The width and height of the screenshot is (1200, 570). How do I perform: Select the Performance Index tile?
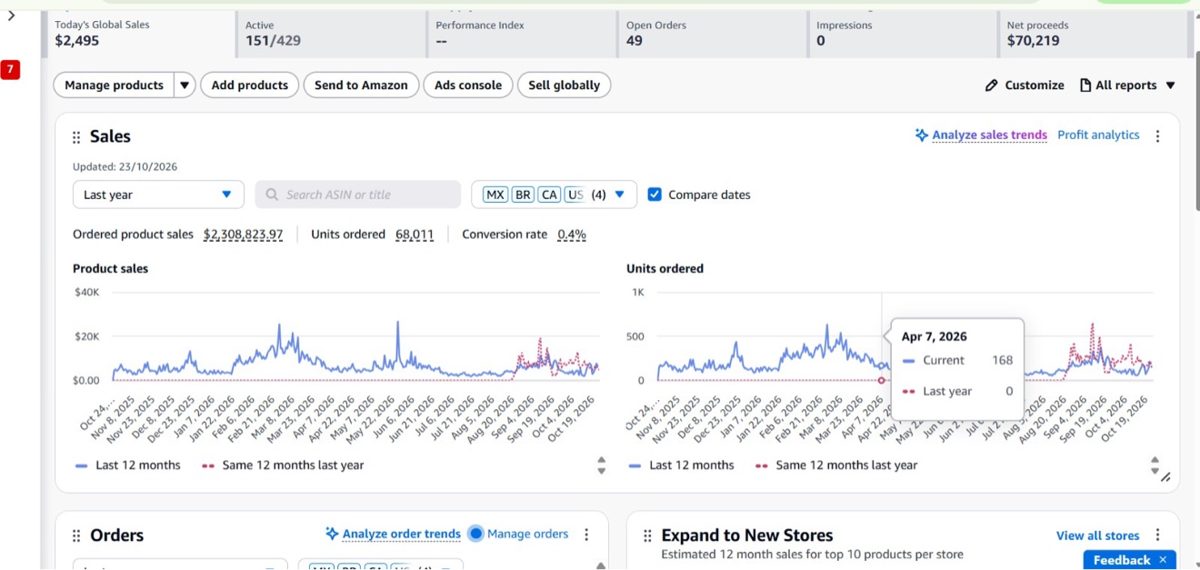[x=520, y=33]
